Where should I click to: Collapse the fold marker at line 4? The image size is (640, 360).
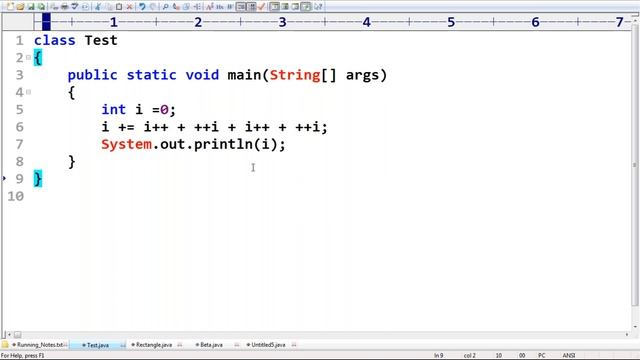(29, 92)
